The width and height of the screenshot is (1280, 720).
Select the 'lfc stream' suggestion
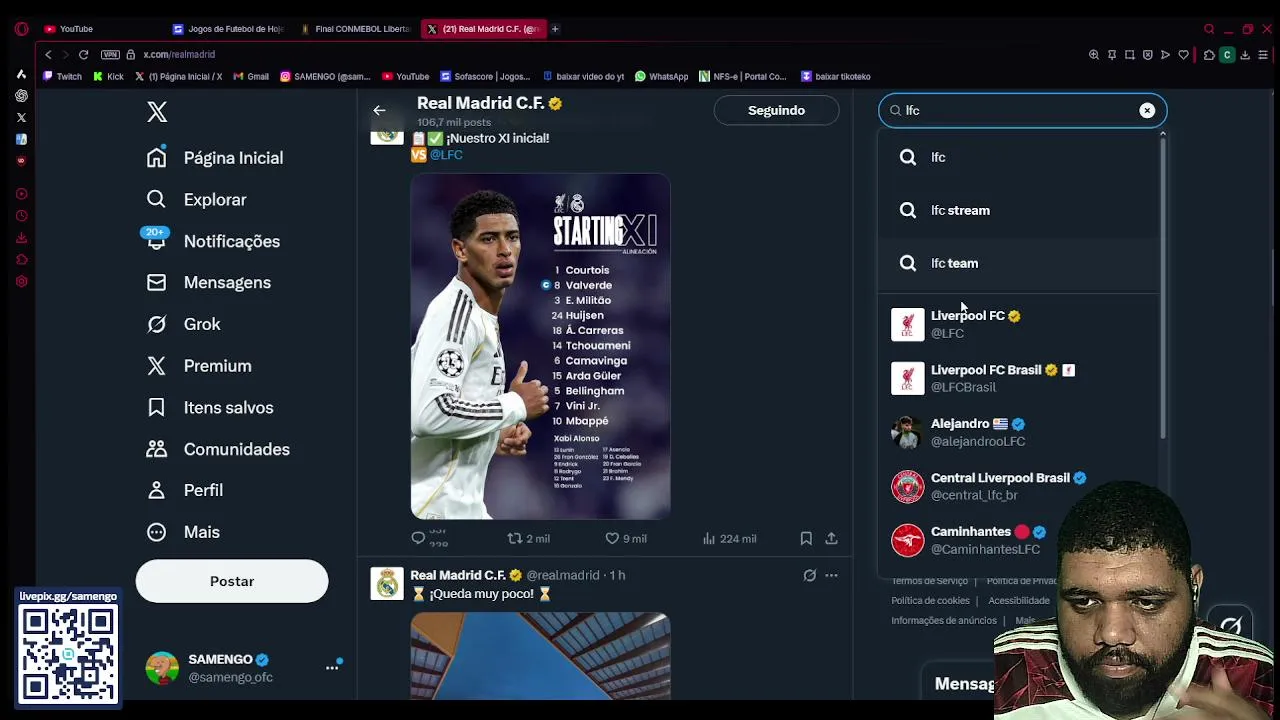click(x=1020, y=210)
